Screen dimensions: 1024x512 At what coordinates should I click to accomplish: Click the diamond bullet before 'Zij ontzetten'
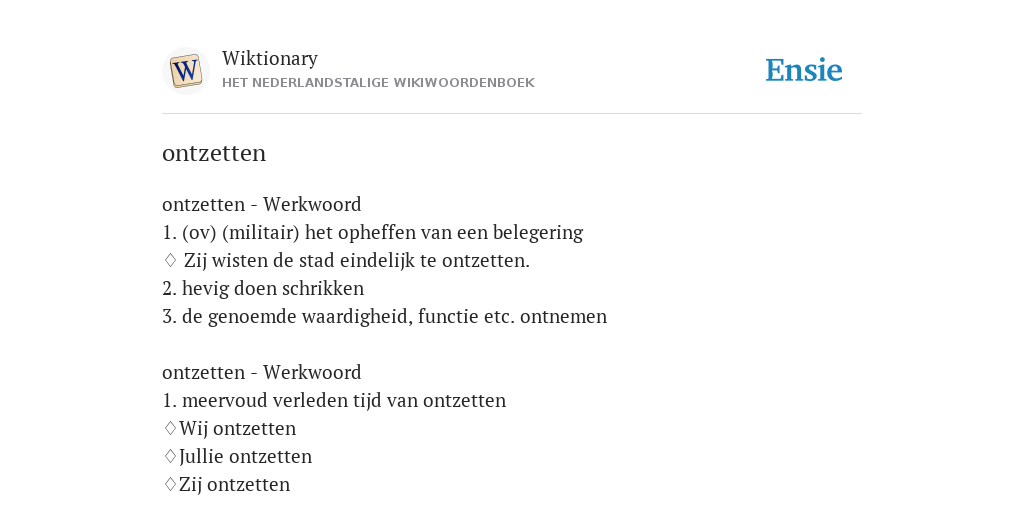pos(170,485)
